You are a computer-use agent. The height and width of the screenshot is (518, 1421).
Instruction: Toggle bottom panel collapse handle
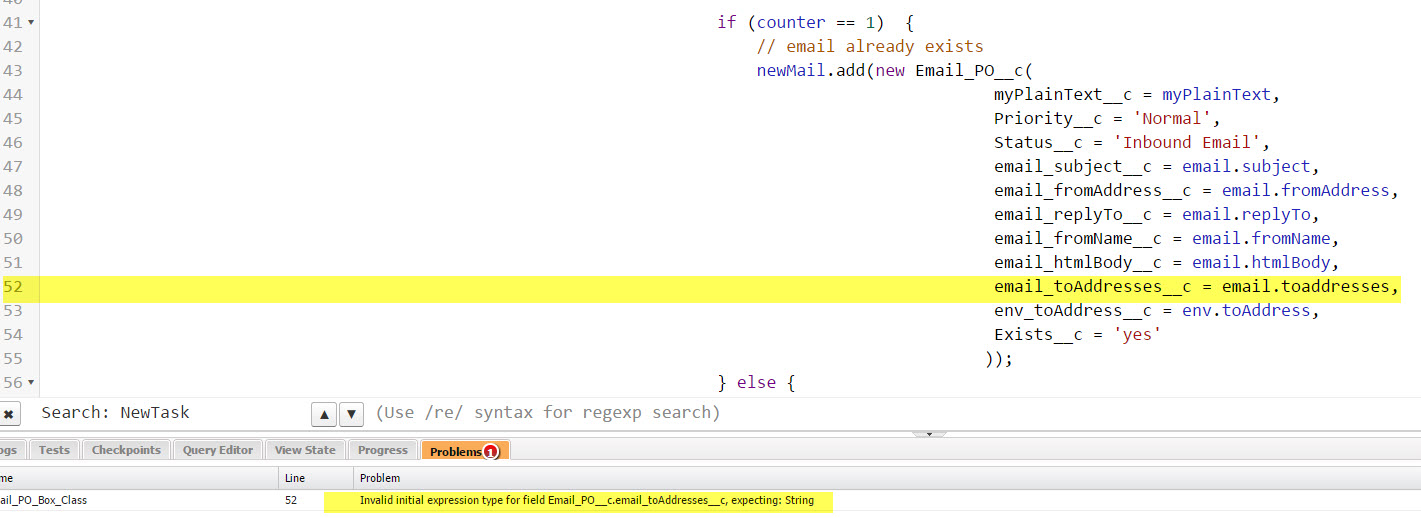[929, 434]
